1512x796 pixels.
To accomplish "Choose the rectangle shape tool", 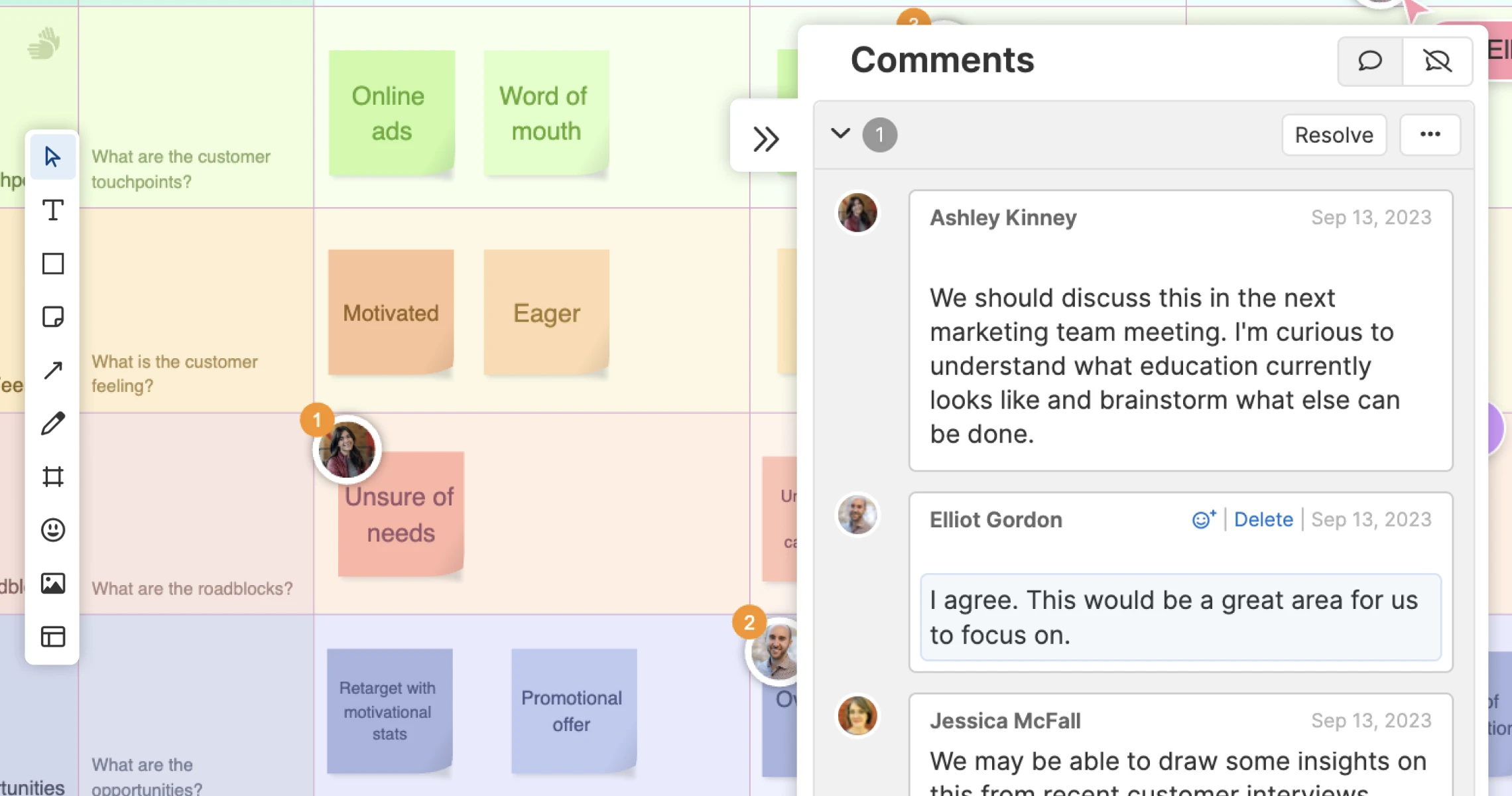I will click(x=52, y=263).
